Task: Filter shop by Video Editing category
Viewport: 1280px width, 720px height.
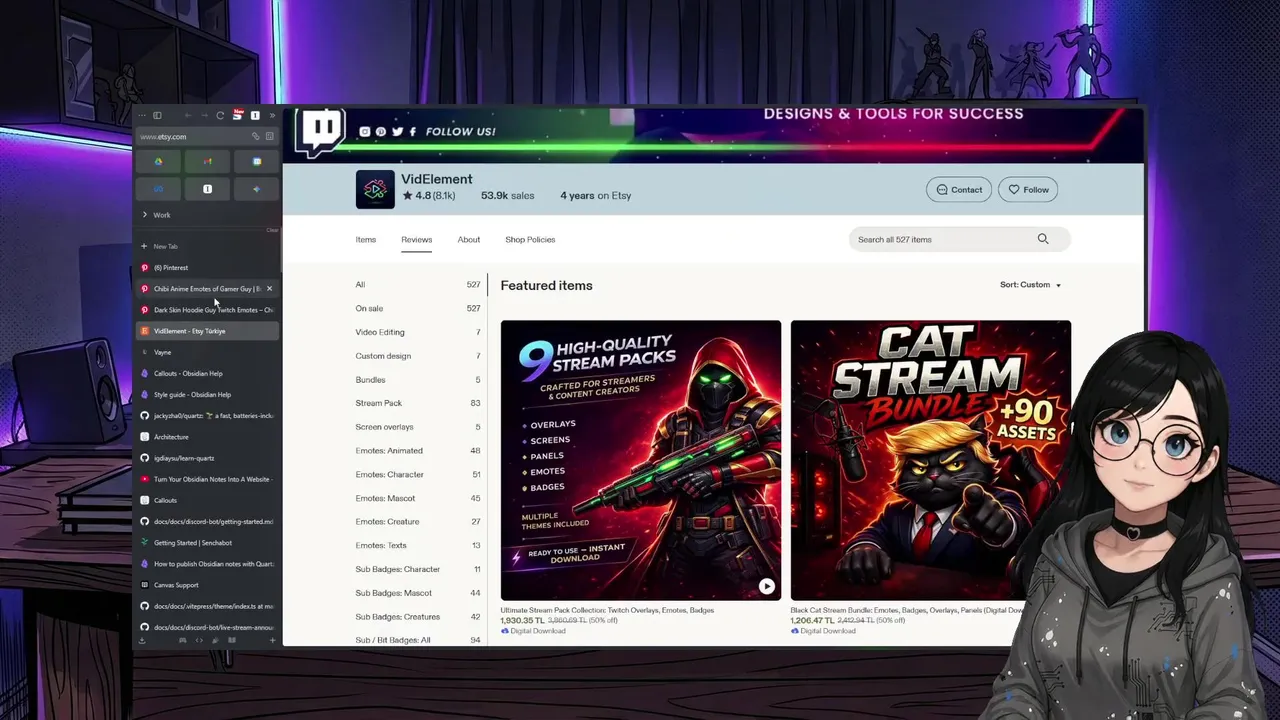Action: tap(418, 332)
